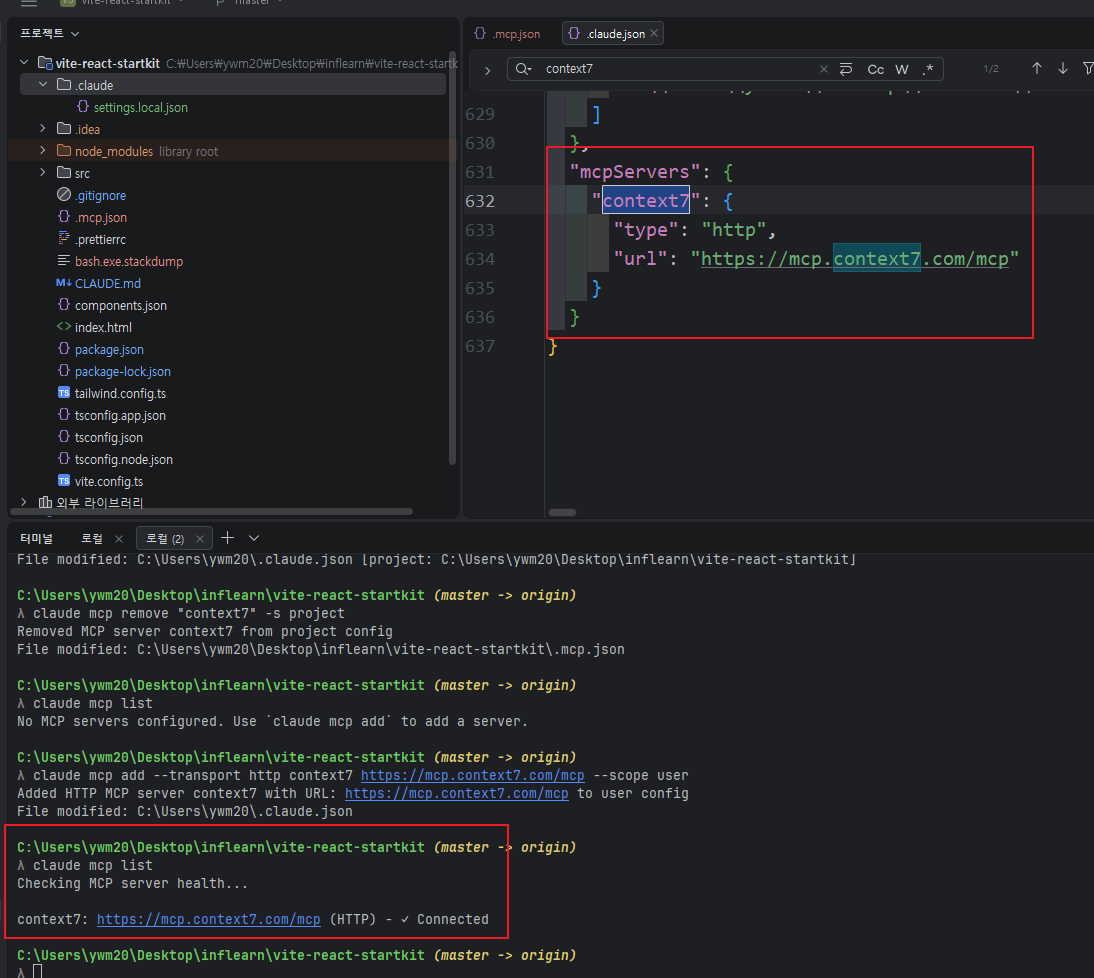Image resolution: width=1094 pixels, height=978 pixels.
Task: Open the terminal tabs dropdown arrow
Action: pos(254,538)
